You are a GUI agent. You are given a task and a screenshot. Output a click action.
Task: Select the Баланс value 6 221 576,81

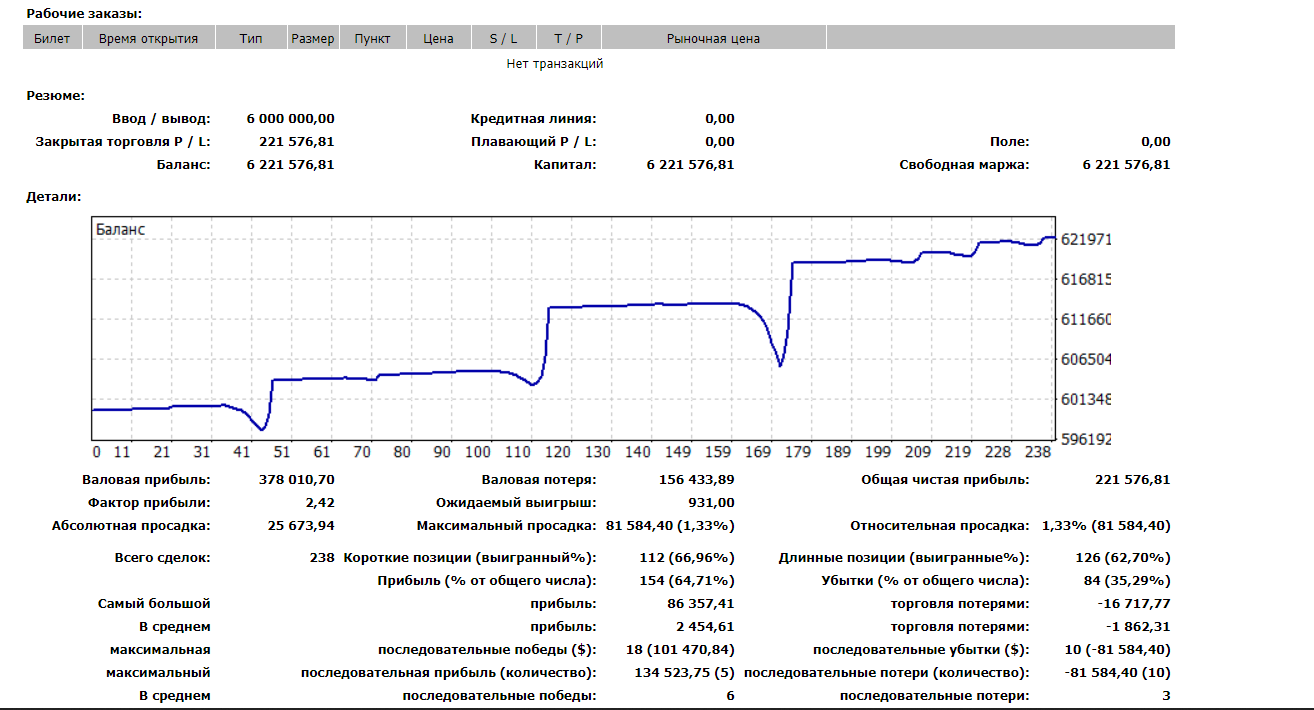click(290, 165)
